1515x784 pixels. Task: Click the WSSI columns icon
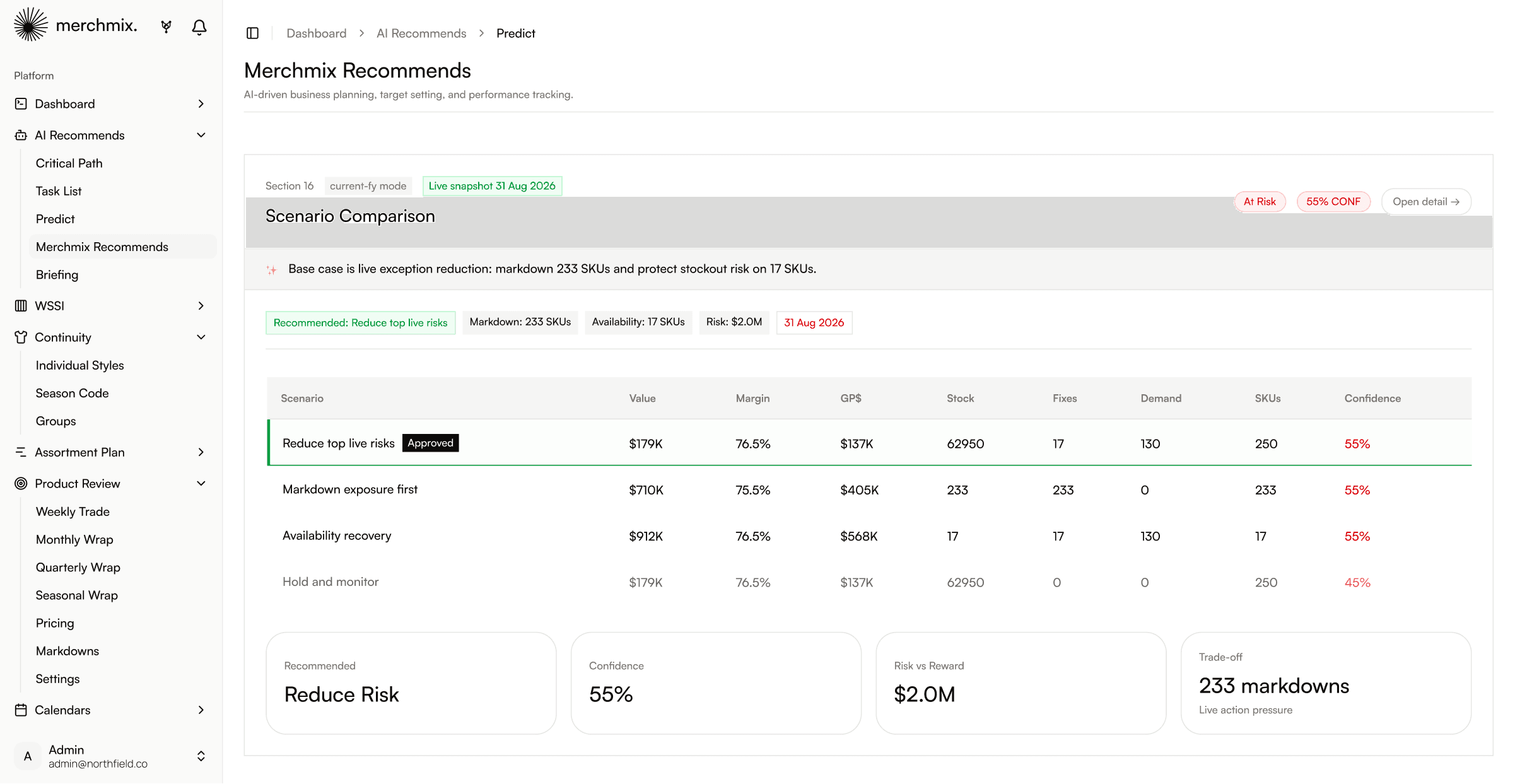pos(21,306)
